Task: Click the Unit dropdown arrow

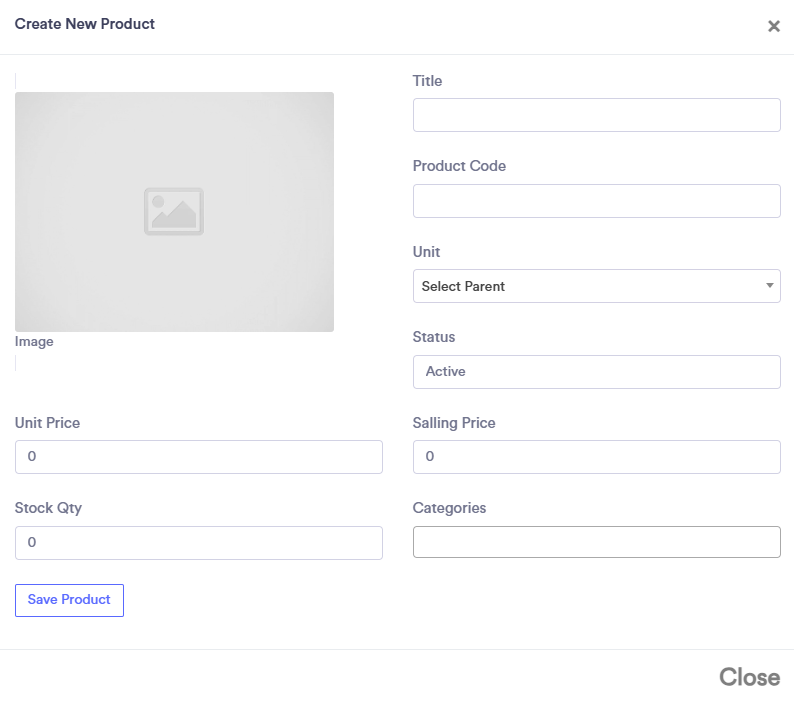Action: [x=769, y=286]
